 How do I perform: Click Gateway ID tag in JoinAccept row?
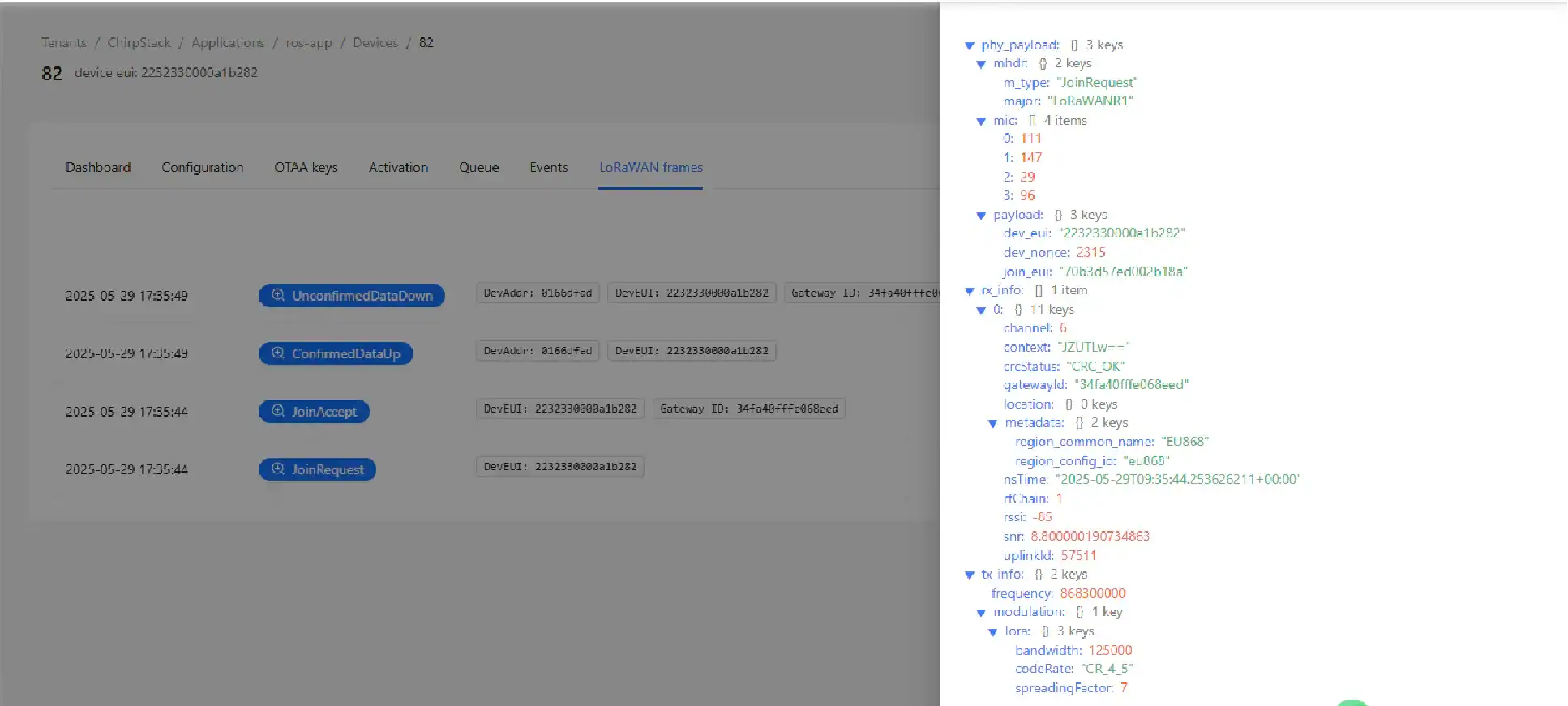(x=749, y=409)
